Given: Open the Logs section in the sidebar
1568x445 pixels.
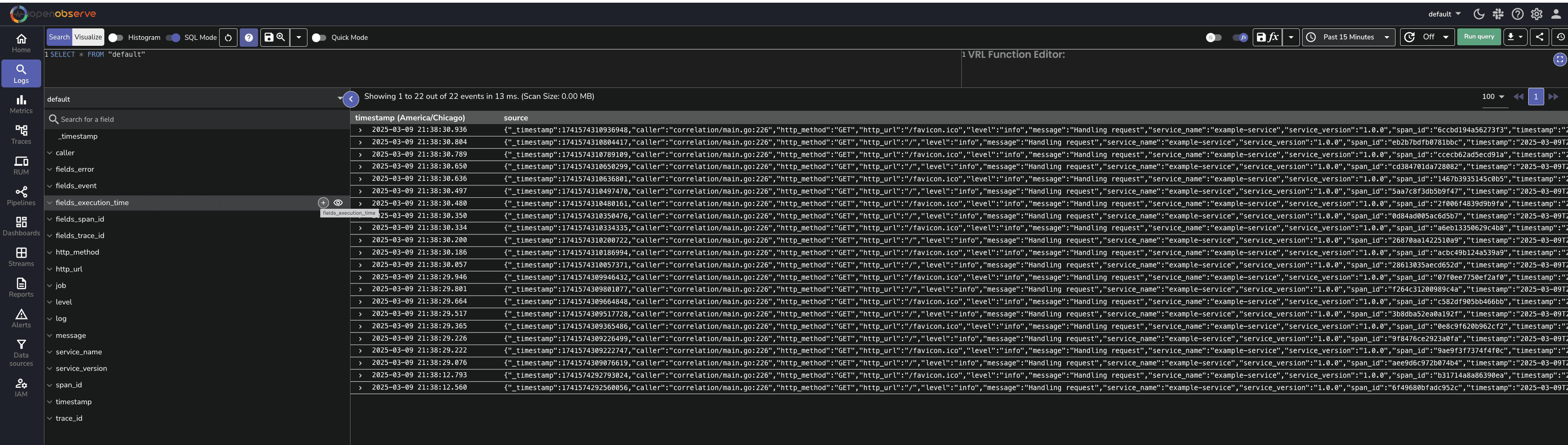Looking at the screenshot, I should click(22, 73).
